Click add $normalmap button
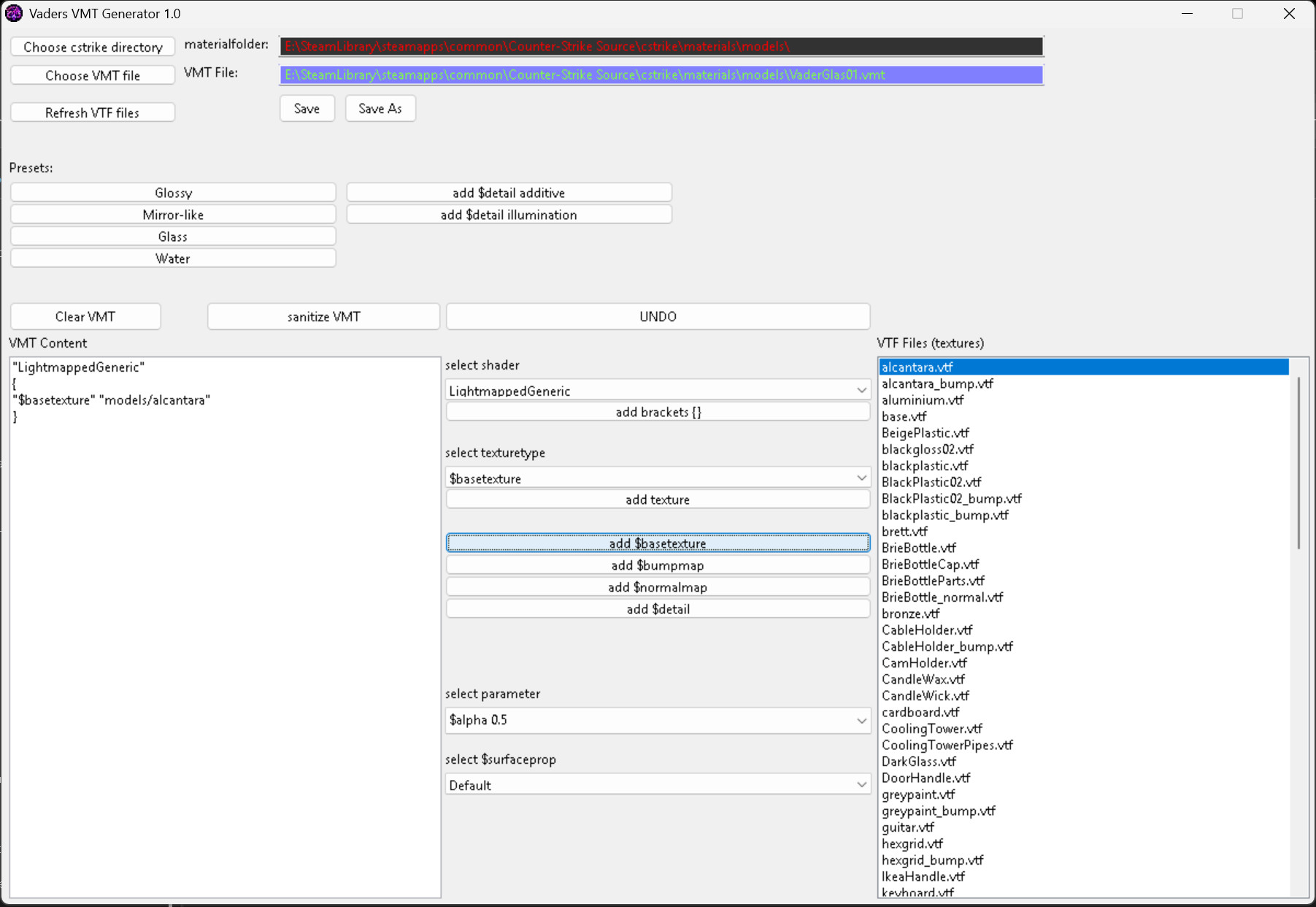Image resolution: width=1316 pixels, height=907 pixels. 658,587
